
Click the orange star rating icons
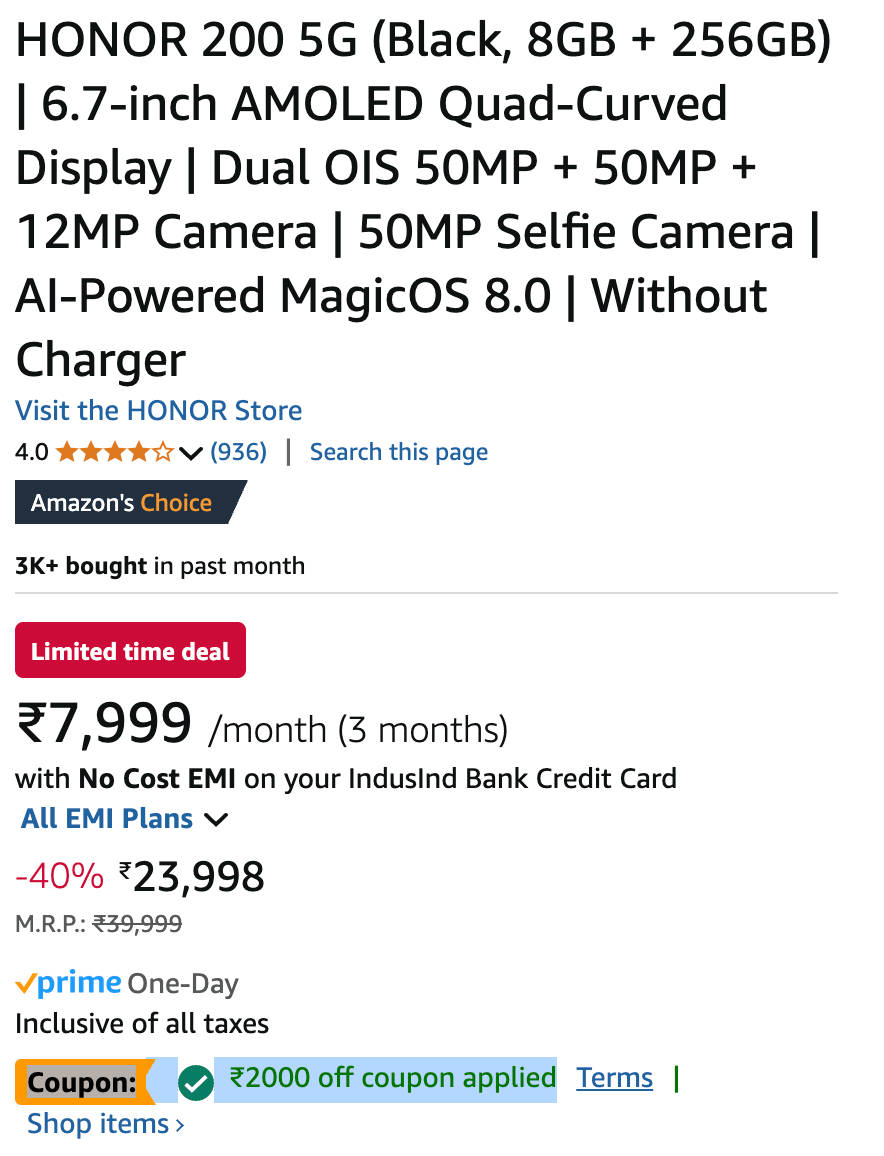(x=115, y=452)
